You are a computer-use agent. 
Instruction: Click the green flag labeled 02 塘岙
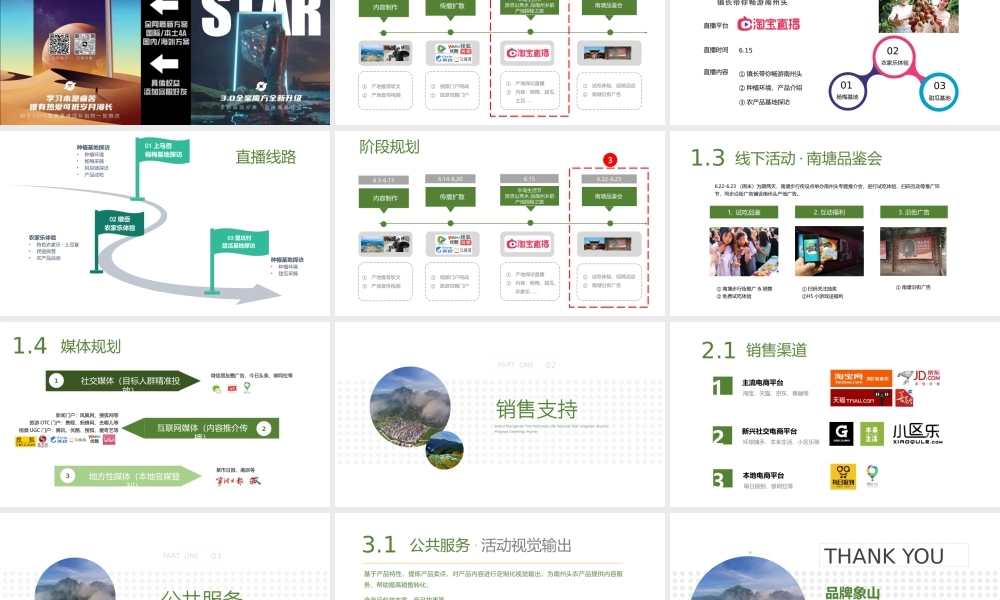119,222
